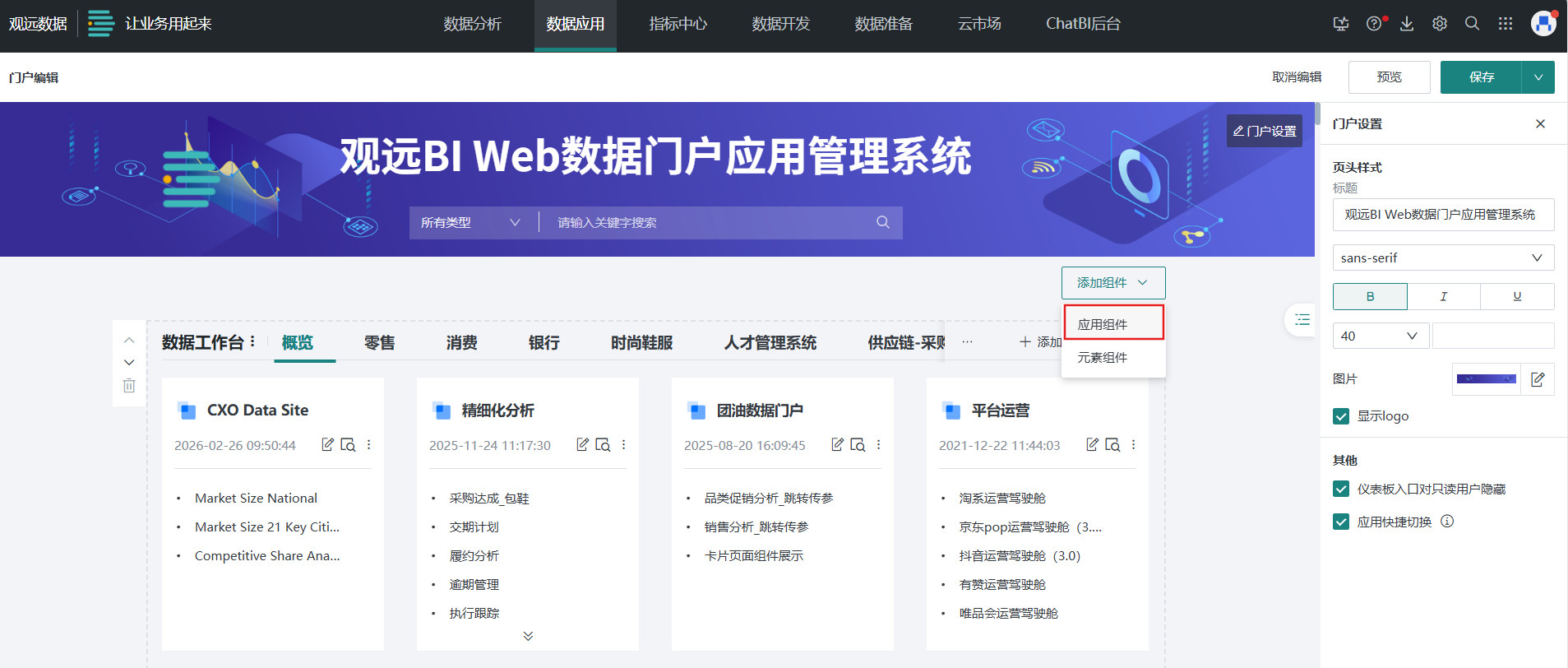Switch to the 零售 tab

click(x=379, y=343)
